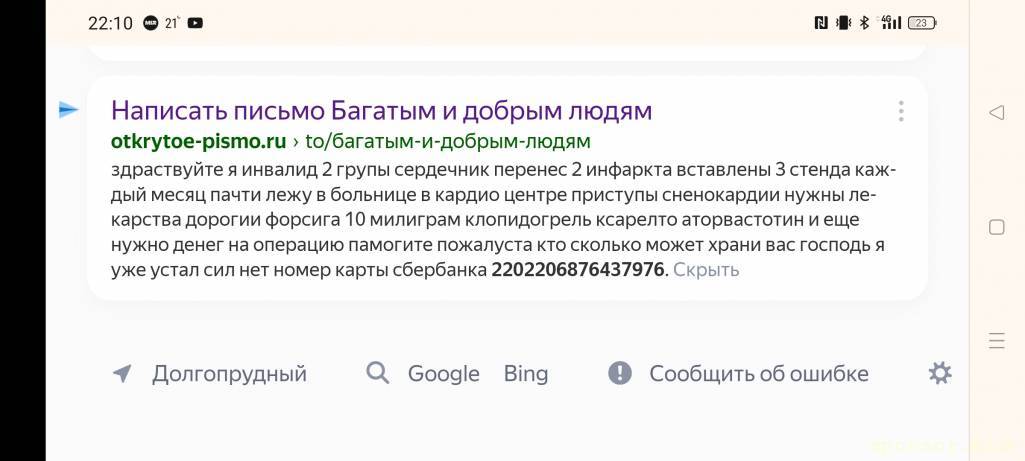
Task: Open the three-dot menu for the search result
Action: [901, 111]
